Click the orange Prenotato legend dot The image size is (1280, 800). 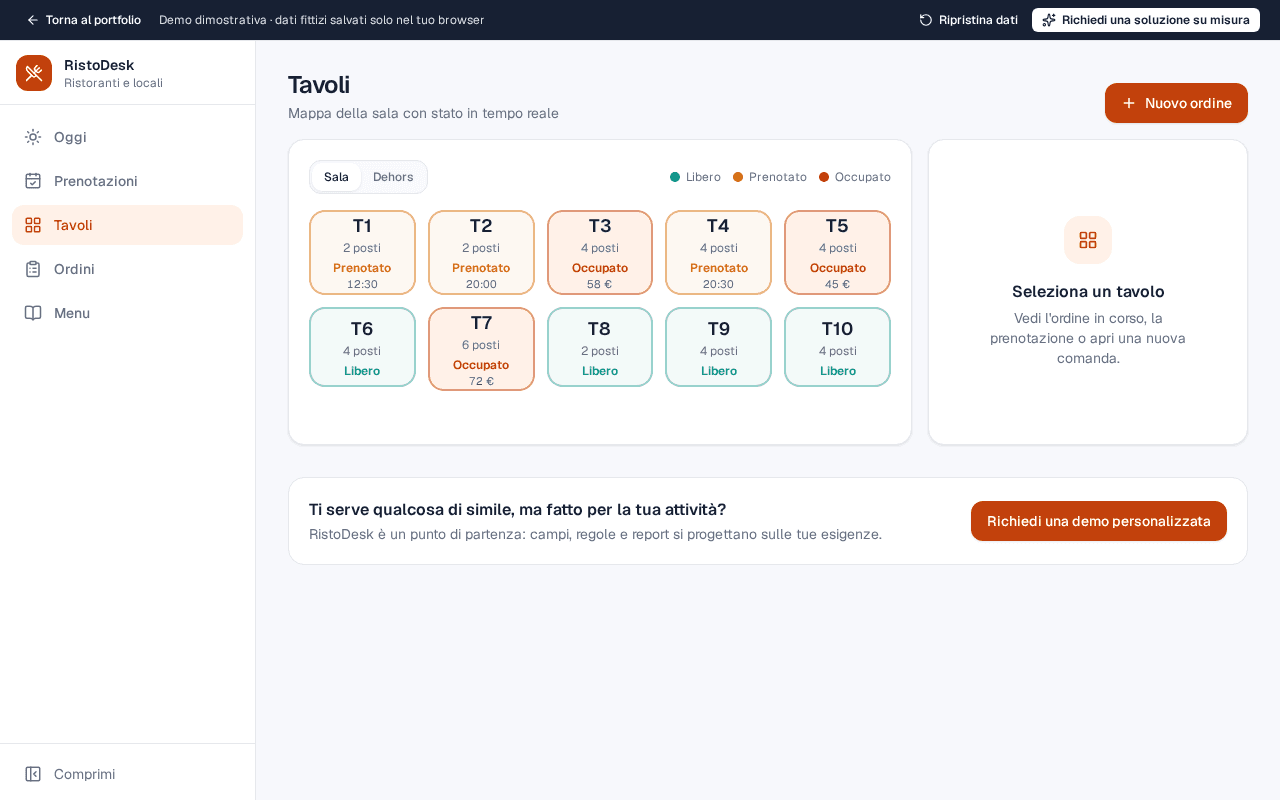point(738,177)
